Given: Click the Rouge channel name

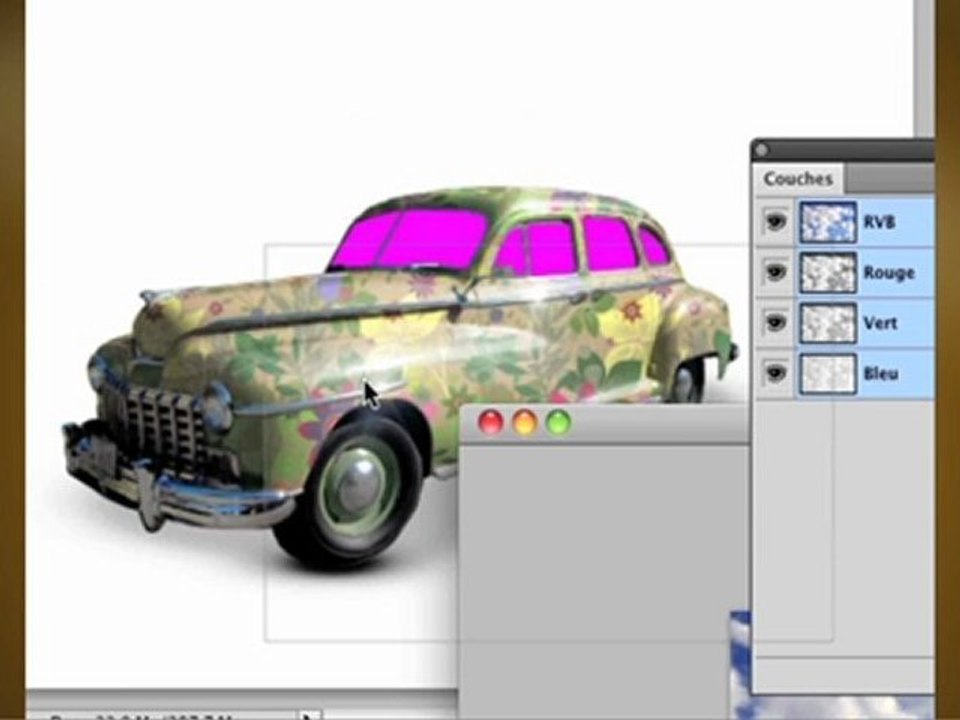Looking at the screenshot, I should tap(888, 272).
